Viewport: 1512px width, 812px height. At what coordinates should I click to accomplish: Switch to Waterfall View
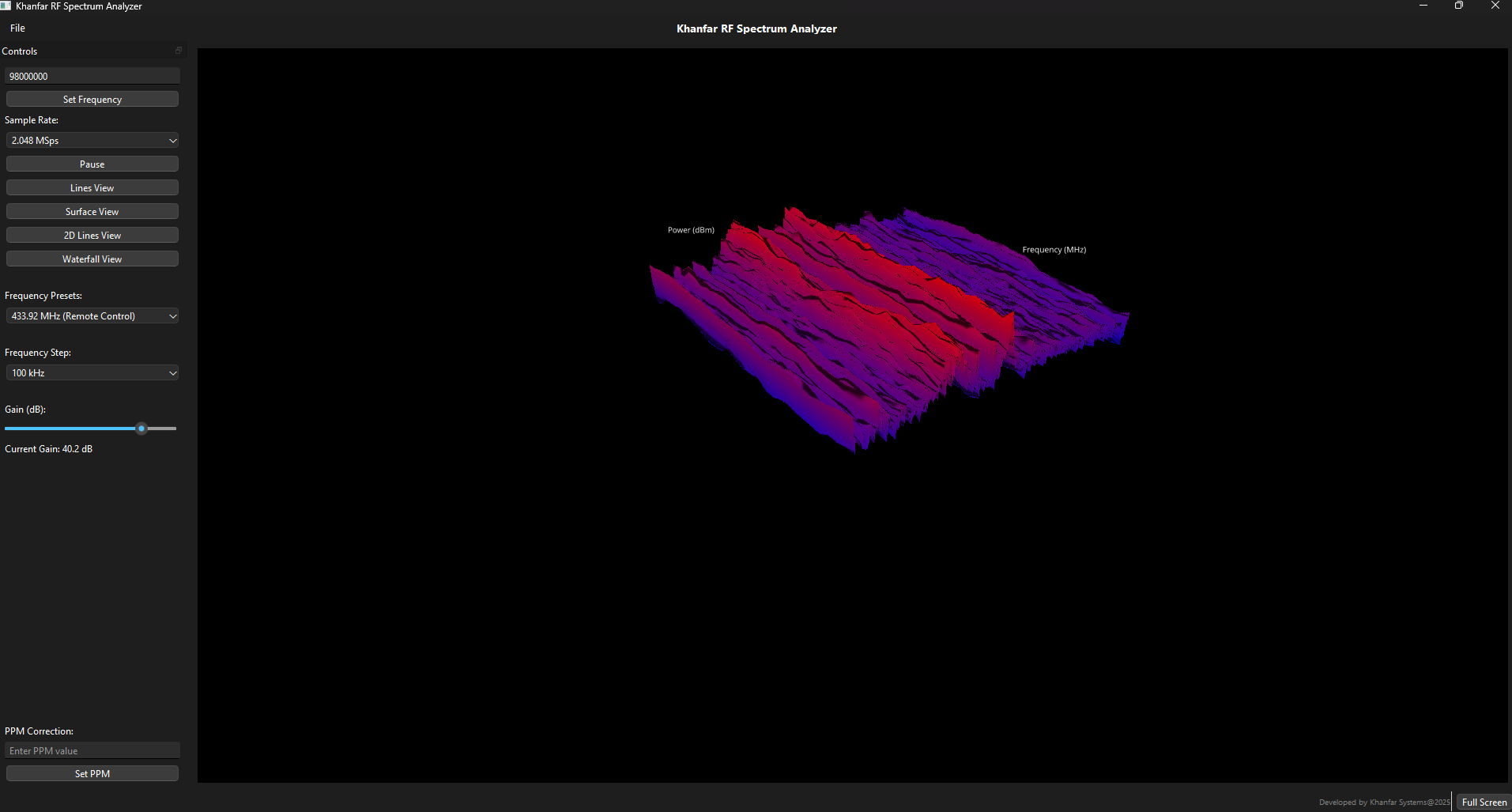point(92,259)
